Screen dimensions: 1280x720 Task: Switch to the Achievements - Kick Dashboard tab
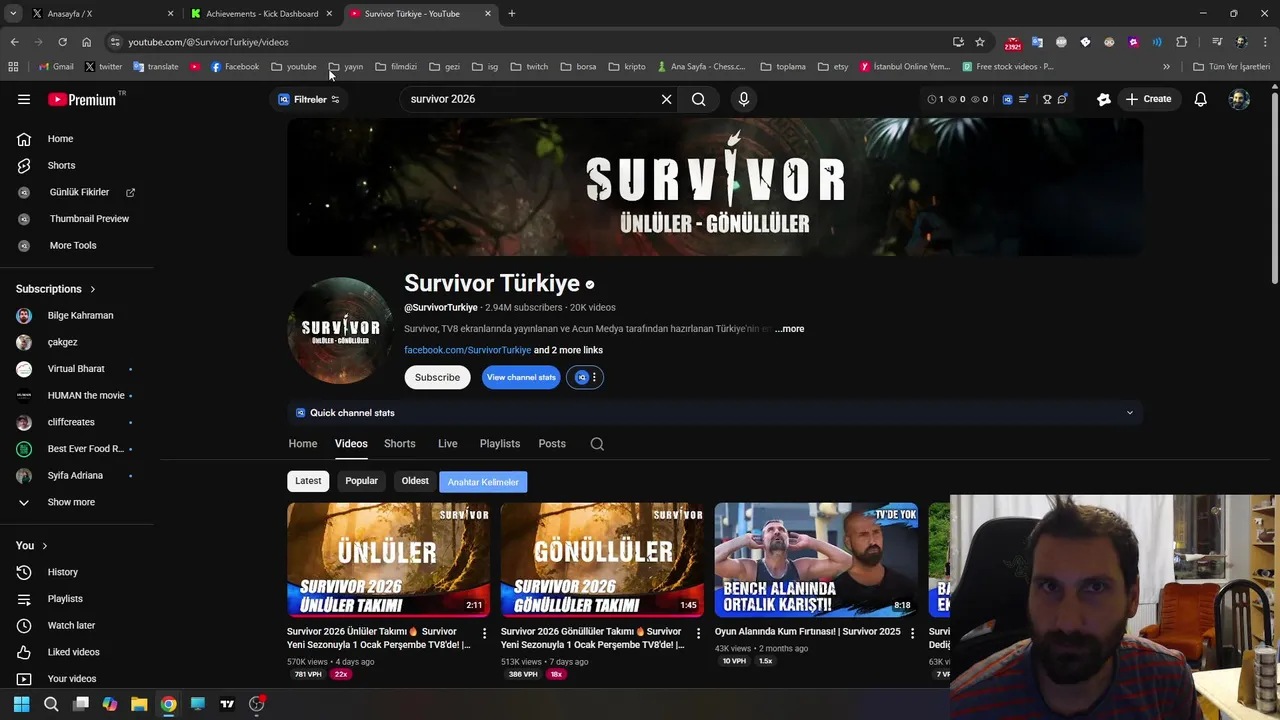(x=261, y=14)
